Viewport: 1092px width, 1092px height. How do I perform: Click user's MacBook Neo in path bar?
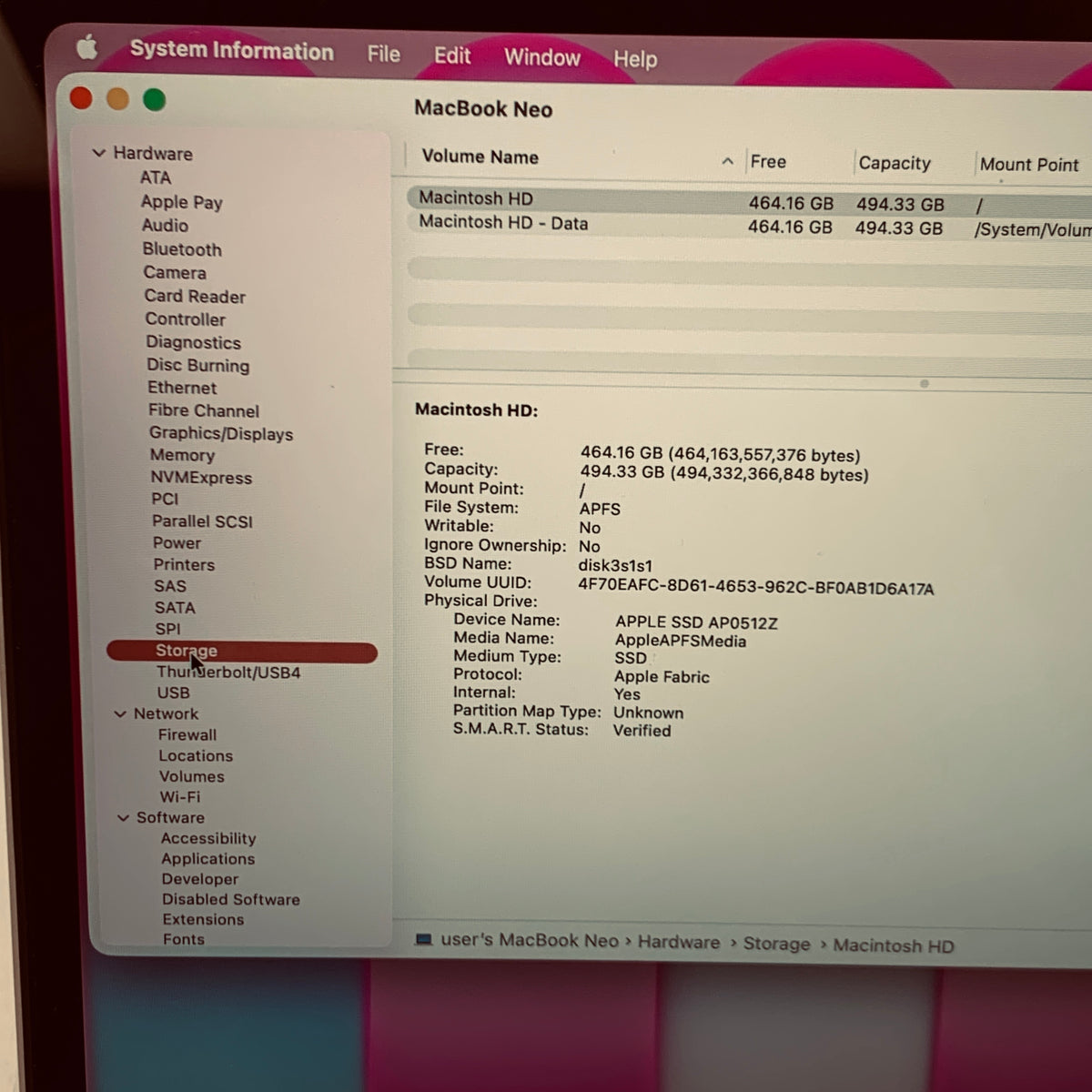pyautogui.click(x=530, y=940)
